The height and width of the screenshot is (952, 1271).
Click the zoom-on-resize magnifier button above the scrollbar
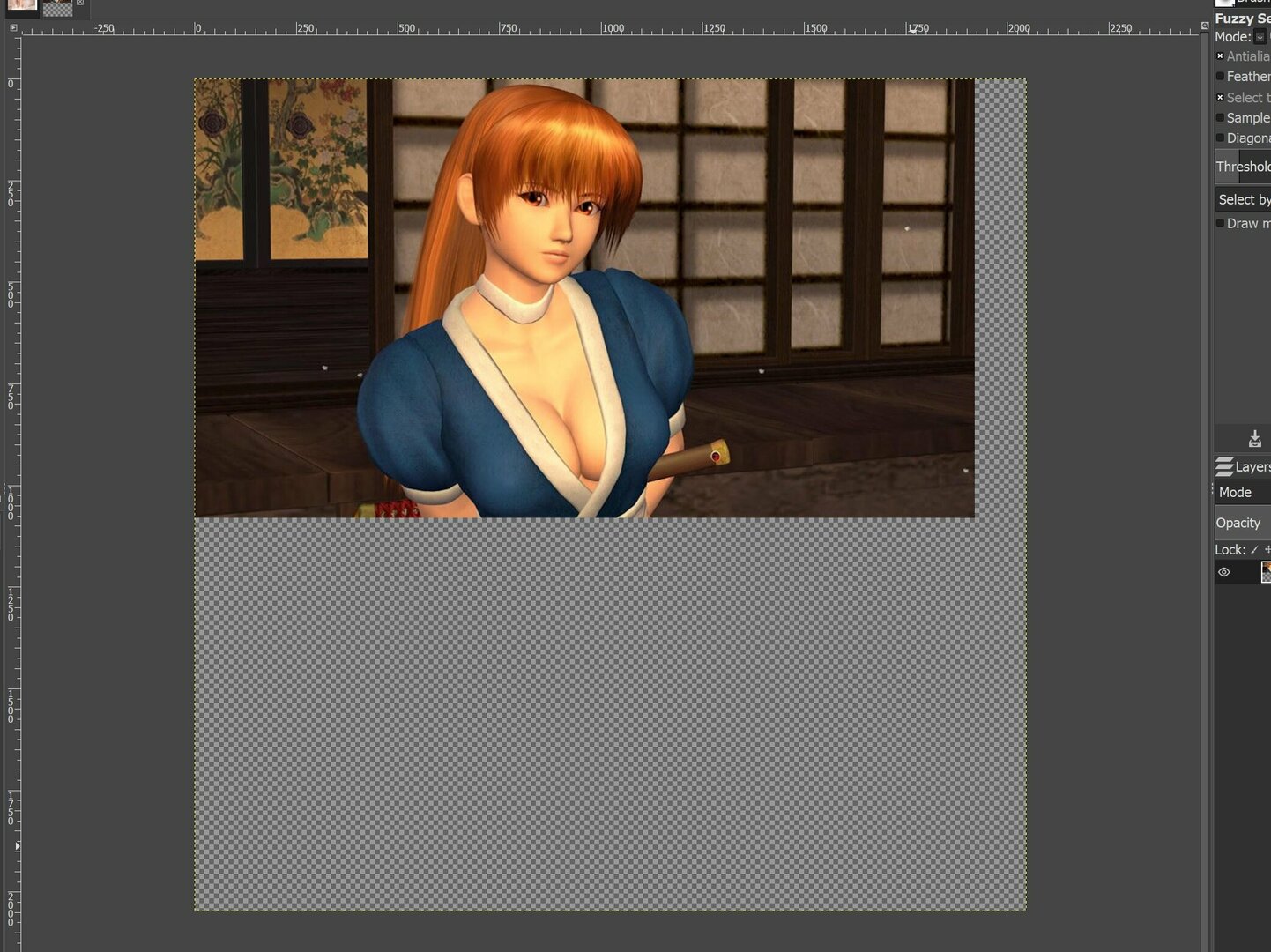[1205, 26]
